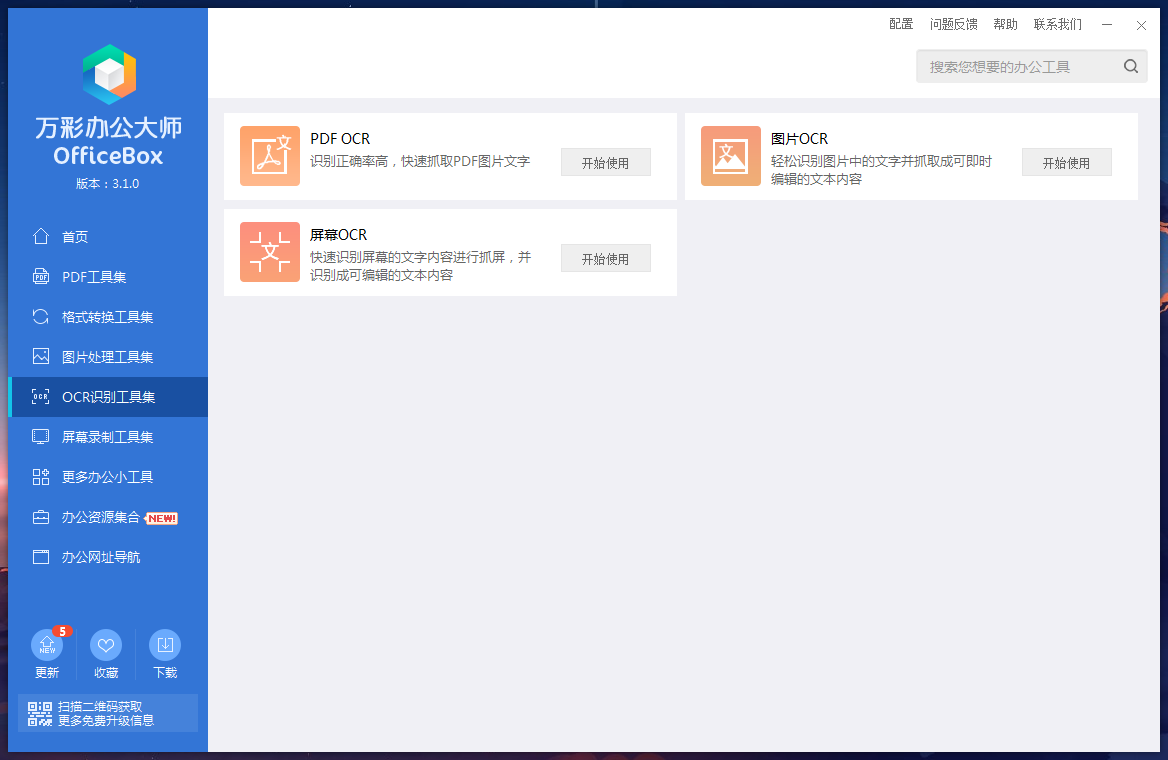Open 问题反馈 in top bar

click(953, 25)
